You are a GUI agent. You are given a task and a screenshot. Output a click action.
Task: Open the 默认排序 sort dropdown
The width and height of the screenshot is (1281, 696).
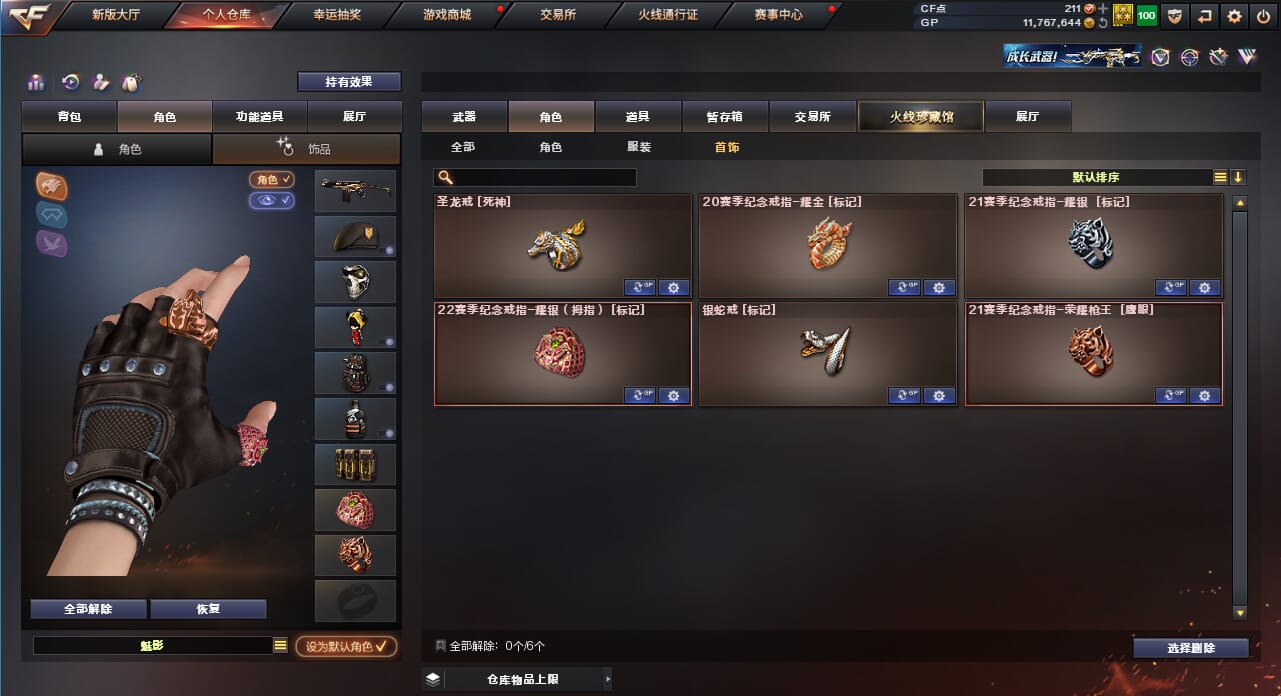tap(1097, 177)
